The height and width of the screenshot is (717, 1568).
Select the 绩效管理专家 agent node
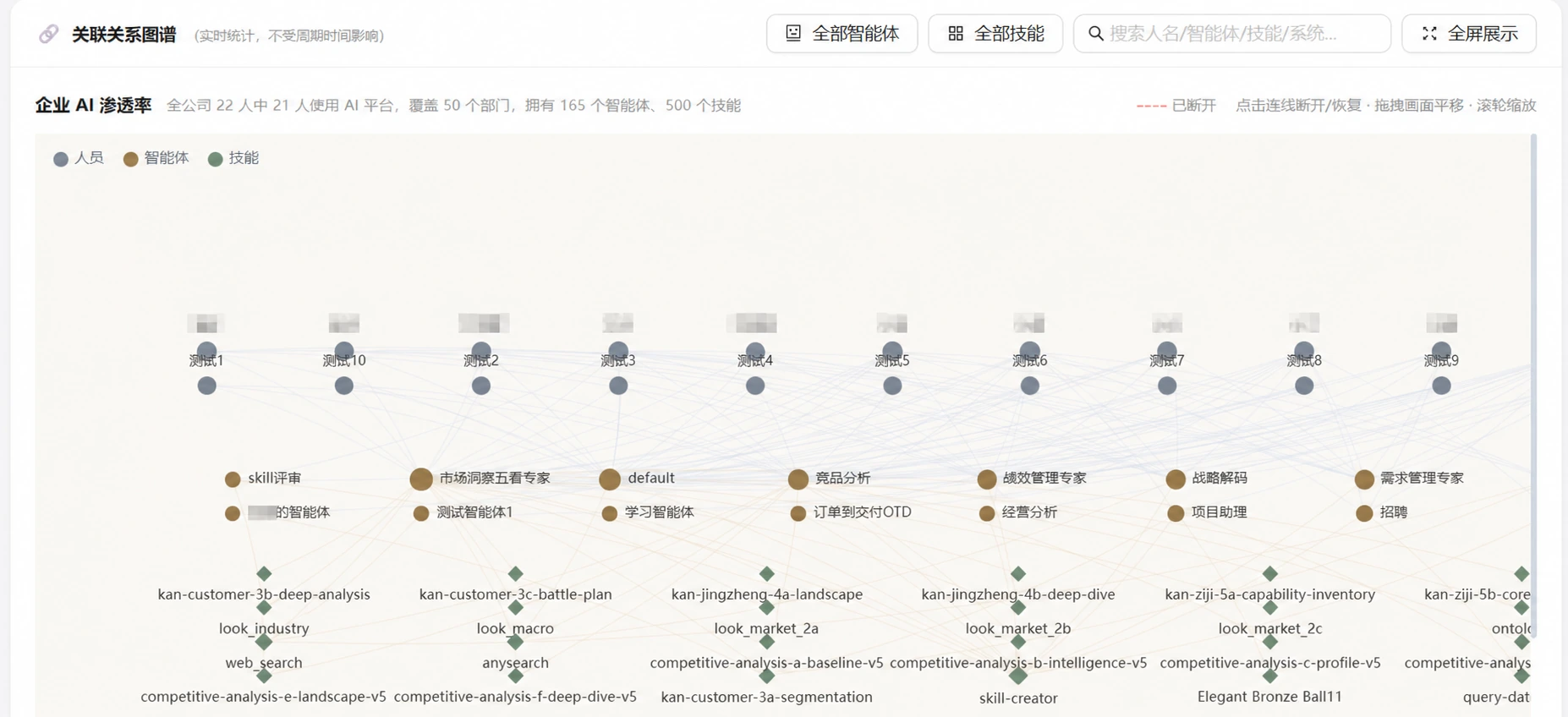point(987,479)
